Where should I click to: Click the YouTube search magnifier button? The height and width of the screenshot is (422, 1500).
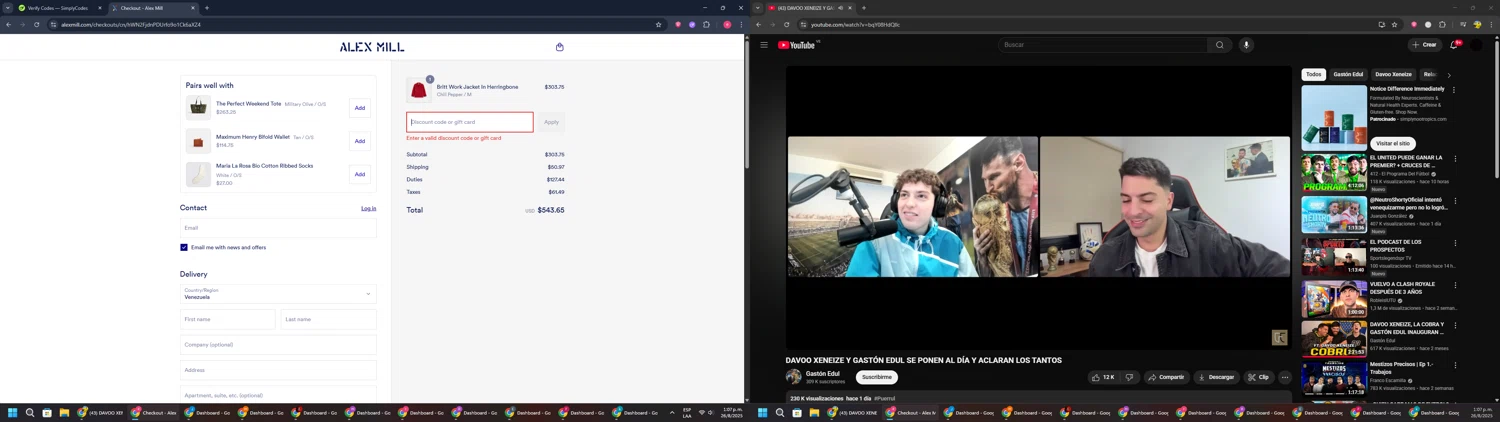tap(1219, 45)
